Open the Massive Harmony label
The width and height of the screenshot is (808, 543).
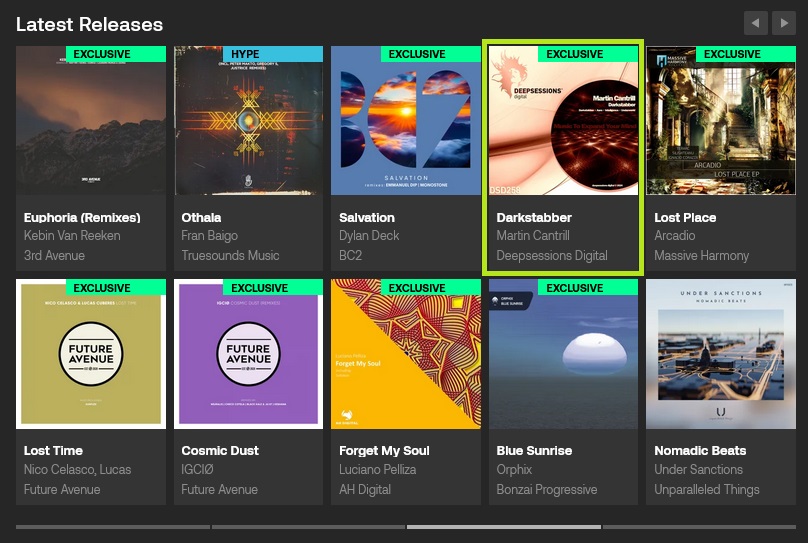pos(701,256)
